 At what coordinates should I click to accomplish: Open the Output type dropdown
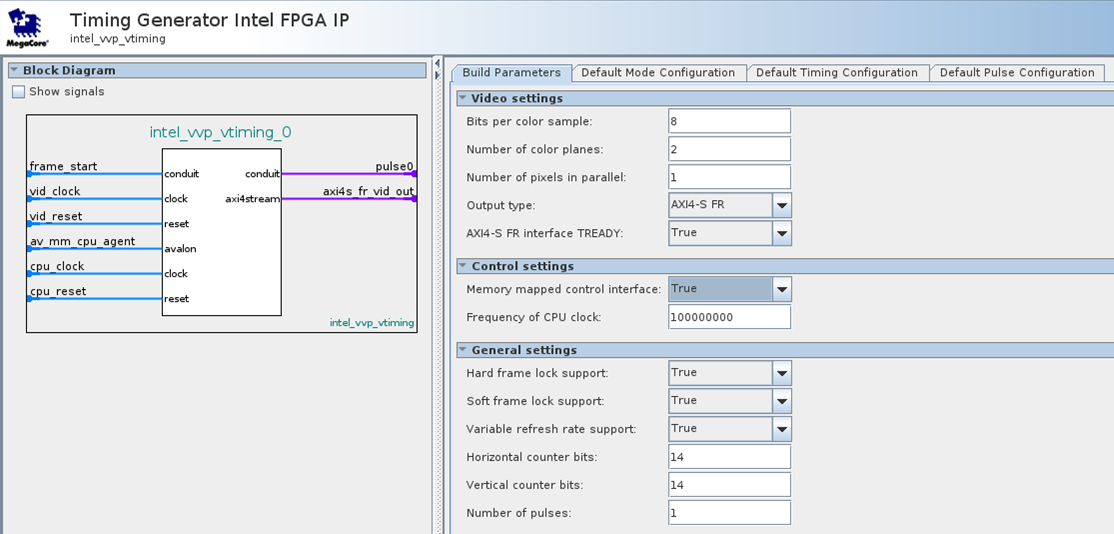pyautogui.click(x=781, y=206)
